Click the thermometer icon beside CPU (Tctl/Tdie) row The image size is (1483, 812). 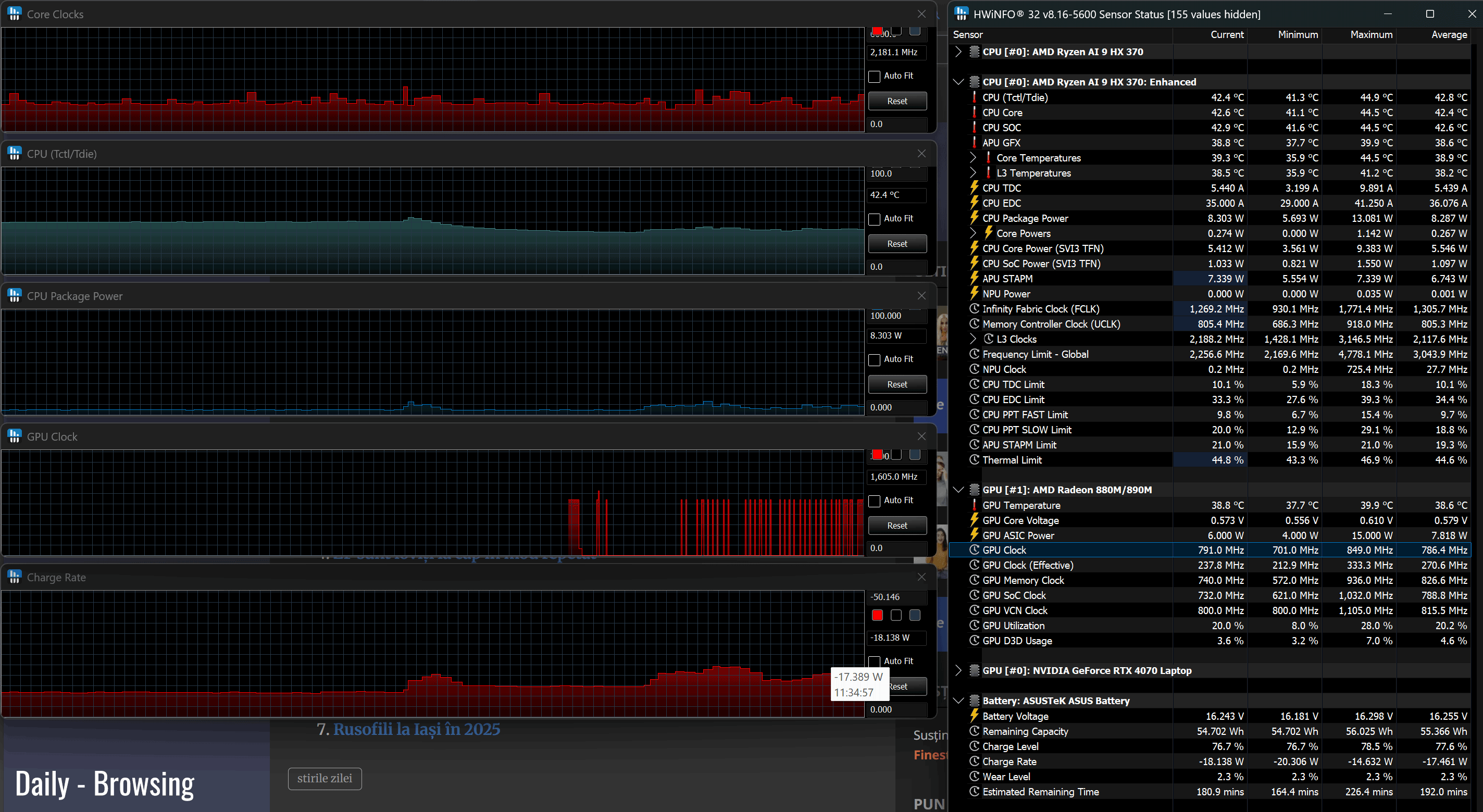coord(974,97)
